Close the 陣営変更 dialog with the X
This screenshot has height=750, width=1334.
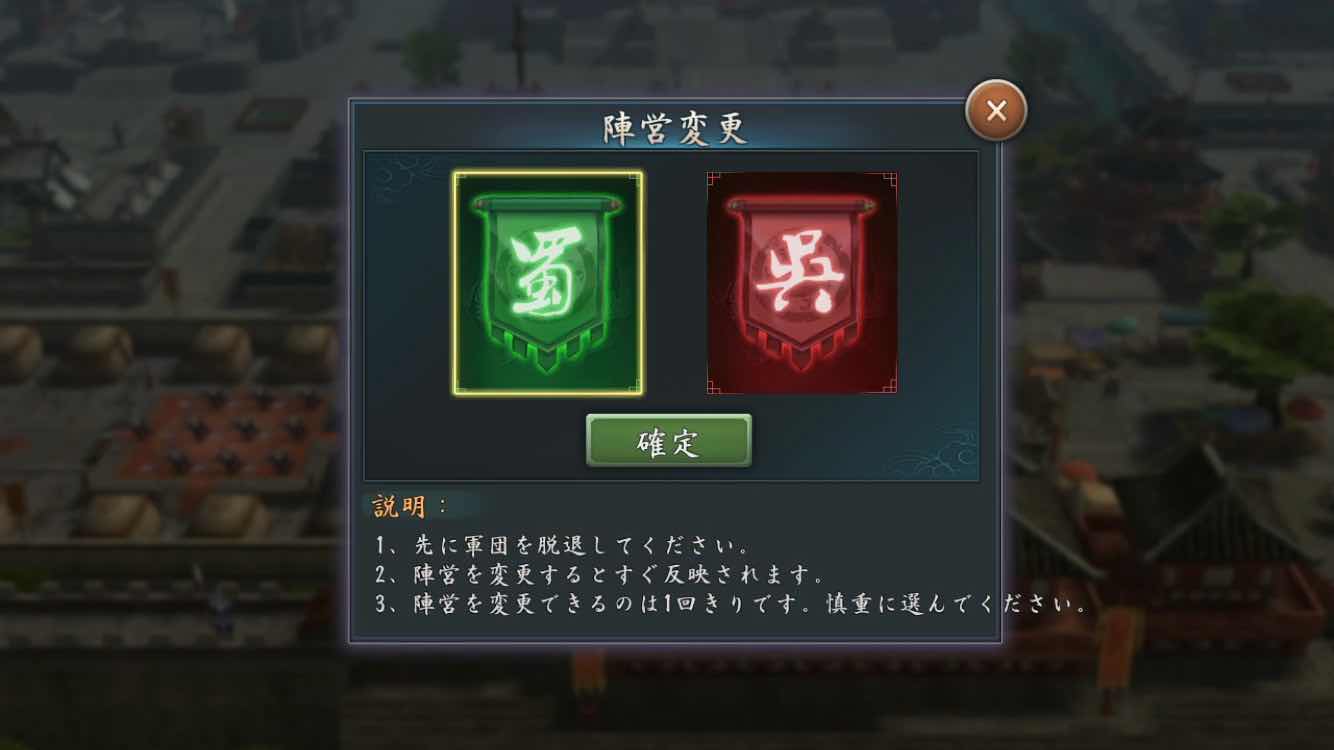[996, 110]
